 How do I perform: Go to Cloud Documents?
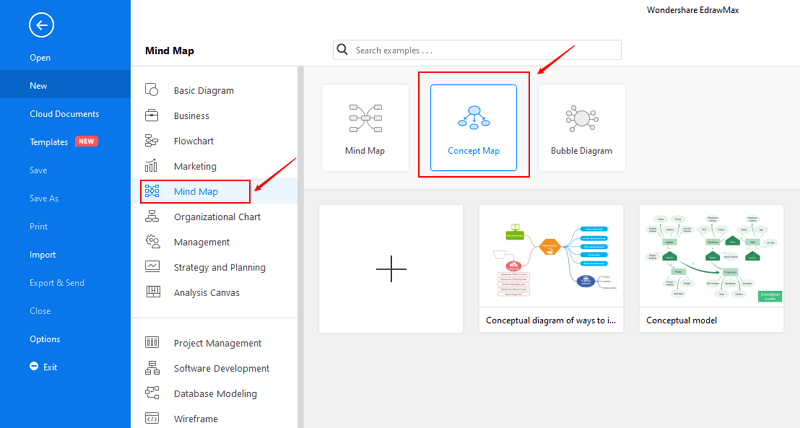pyautogui.click(x=64, y=114)
